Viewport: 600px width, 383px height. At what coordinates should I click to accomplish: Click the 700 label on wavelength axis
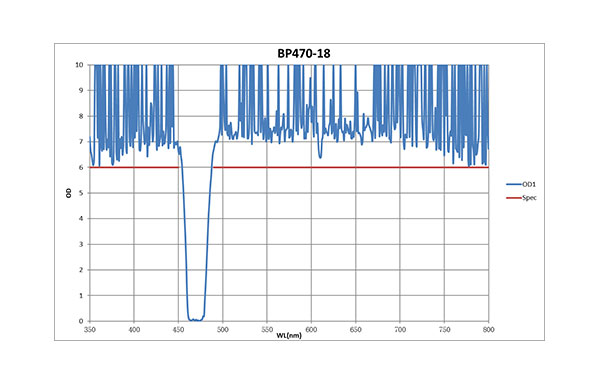pos(400,329)
